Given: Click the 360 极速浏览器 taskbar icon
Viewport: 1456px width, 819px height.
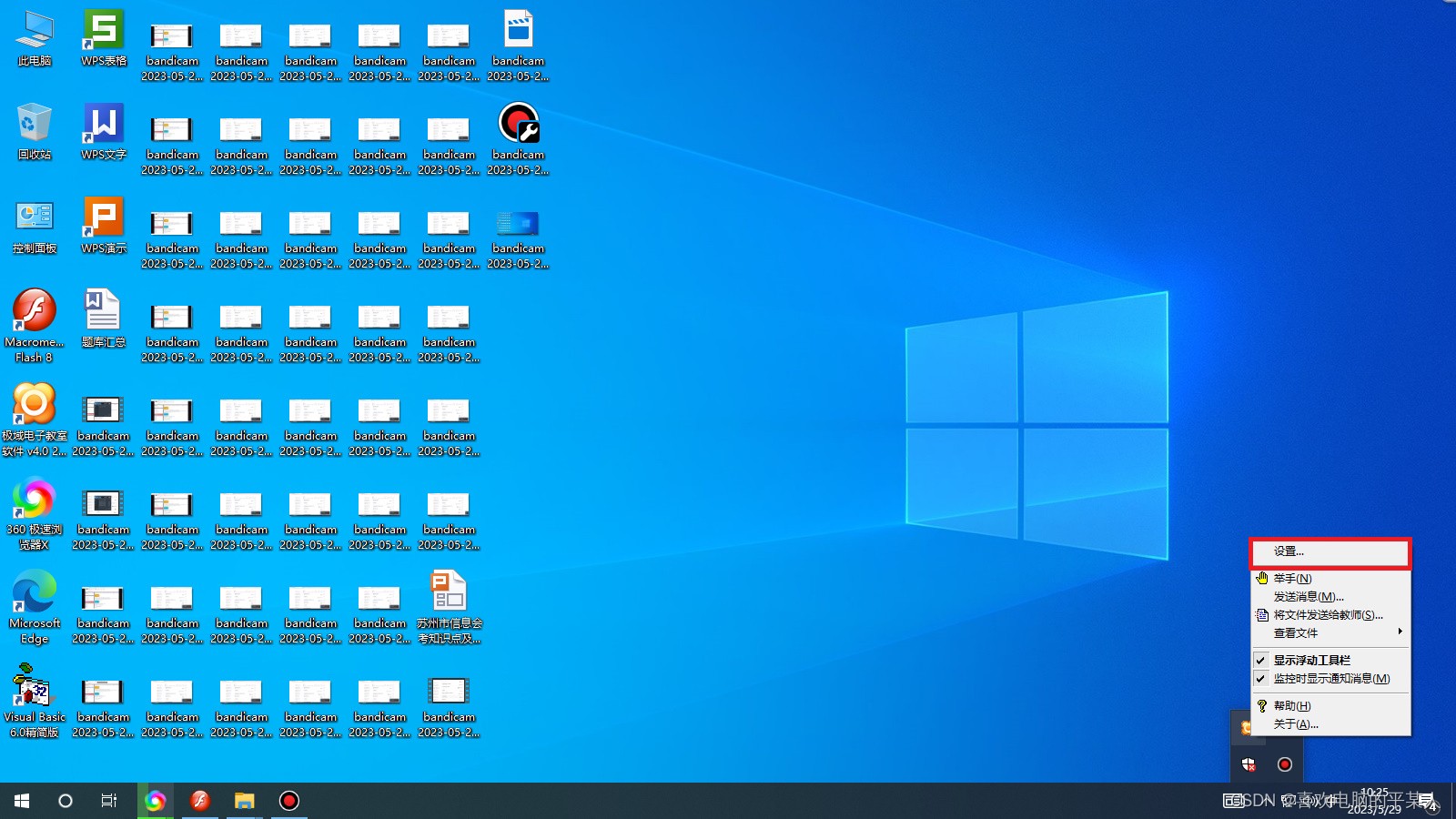Looking at the screenshot, I should click(x=156, y=801).
